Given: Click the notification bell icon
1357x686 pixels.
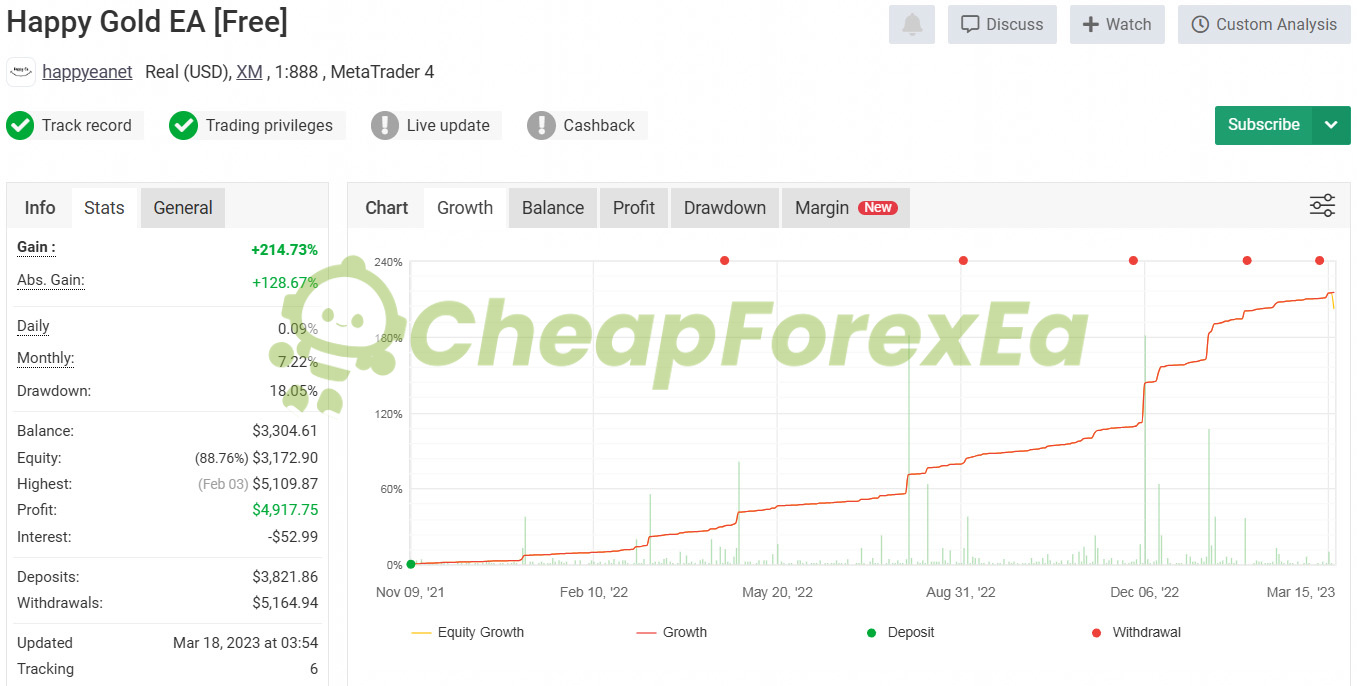Looking at the screenshot, I should click(x=912, y=24).
